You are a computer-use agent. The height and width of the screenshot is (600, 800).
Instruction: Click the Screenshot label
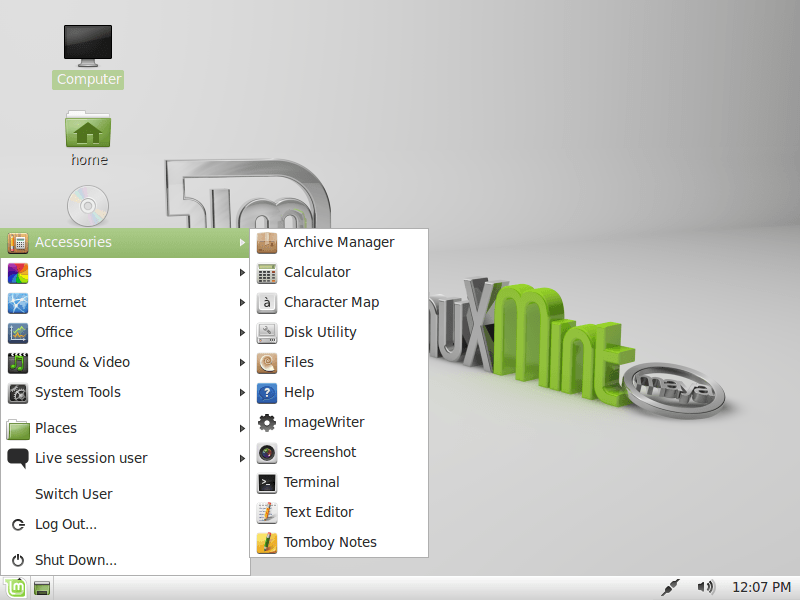pos(320,453)
